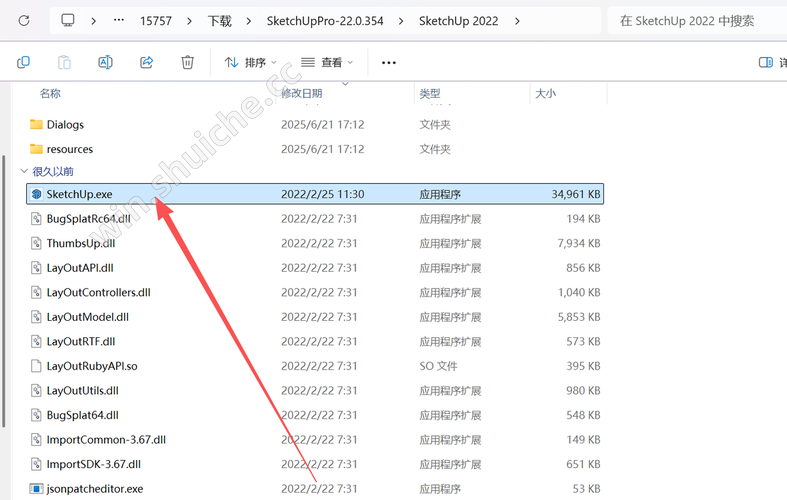Click the 2022/2/25 11:30 date cell

tap(323, 194)
